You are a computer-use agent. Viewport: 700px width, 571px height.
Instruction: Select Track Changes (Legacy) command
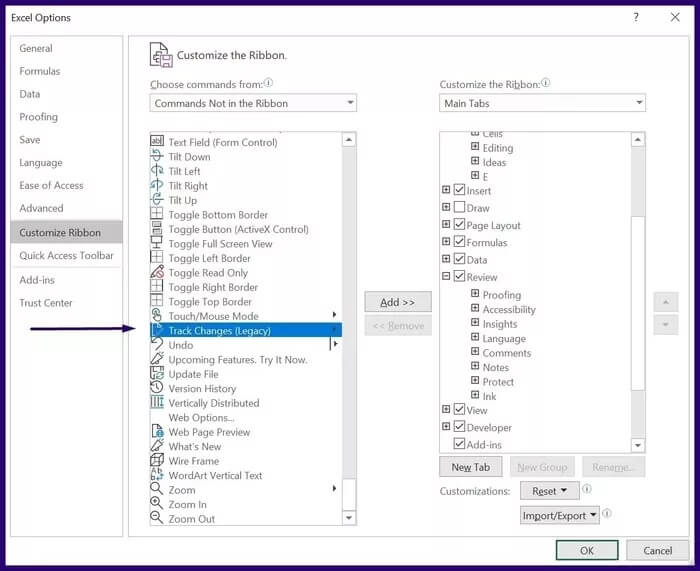point(246,330)
